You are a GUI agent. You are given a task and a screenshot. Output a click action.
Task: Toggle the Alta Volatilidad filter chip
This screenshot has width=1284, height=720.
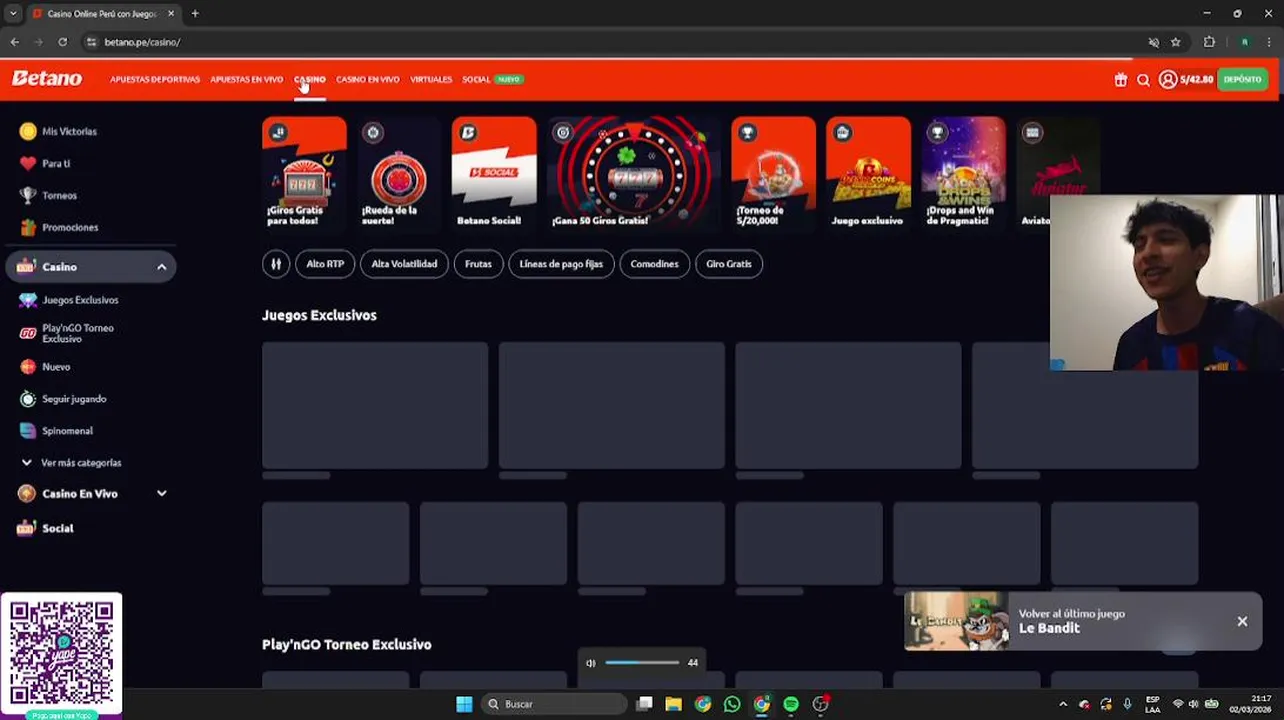pos(404,264)
